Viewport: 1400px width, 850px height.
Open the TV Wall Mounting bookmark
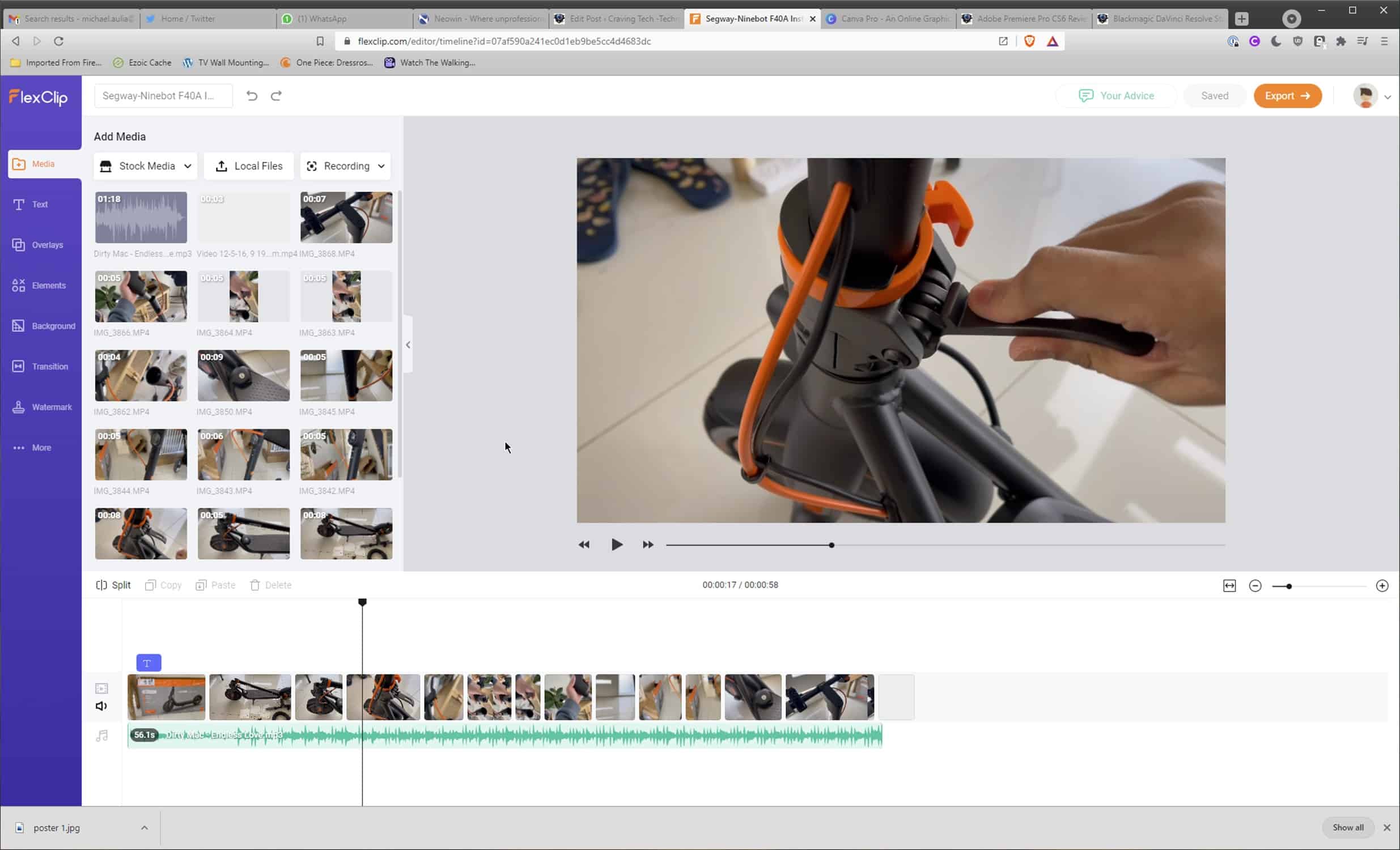(x=226, y=62)
